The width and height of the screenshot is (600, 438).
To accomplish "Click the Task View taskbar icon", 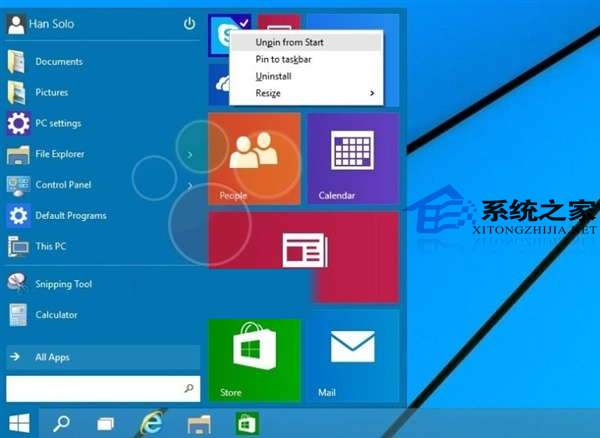I will pyautogui.click(x=105, y=422).
